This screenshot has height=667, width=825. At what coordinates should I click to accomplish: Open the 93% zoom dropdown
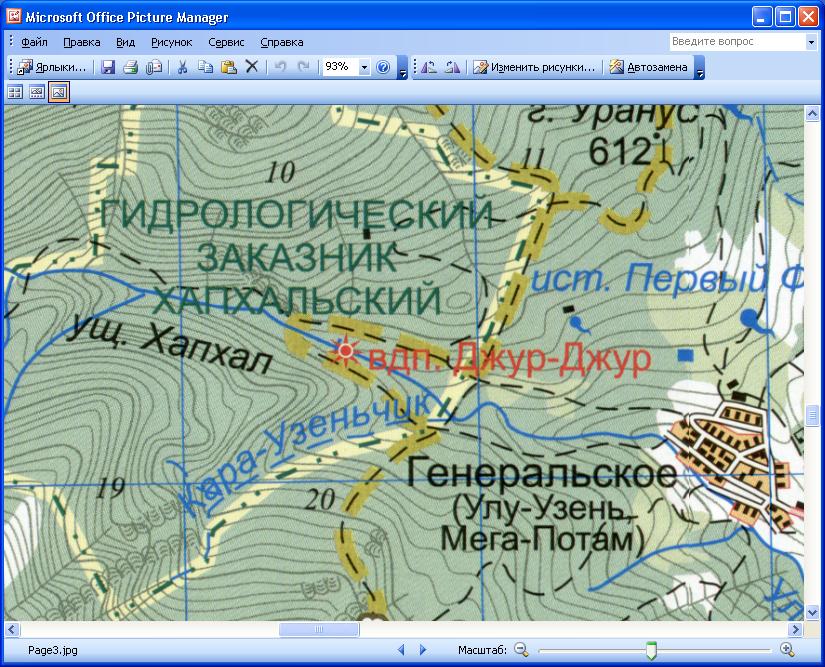coord(364,67)
